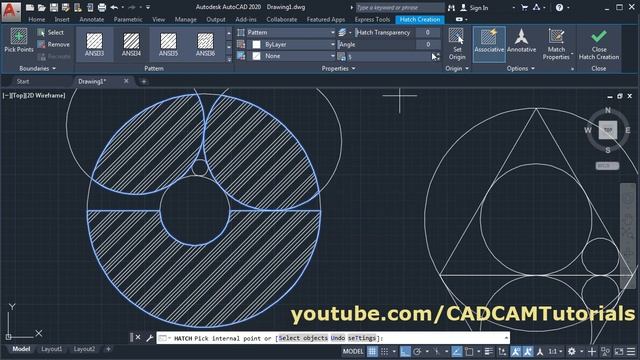
Task: Open the ByLayer hatch color dropdown
Action: pyautogui.click(x=291, y=44)
